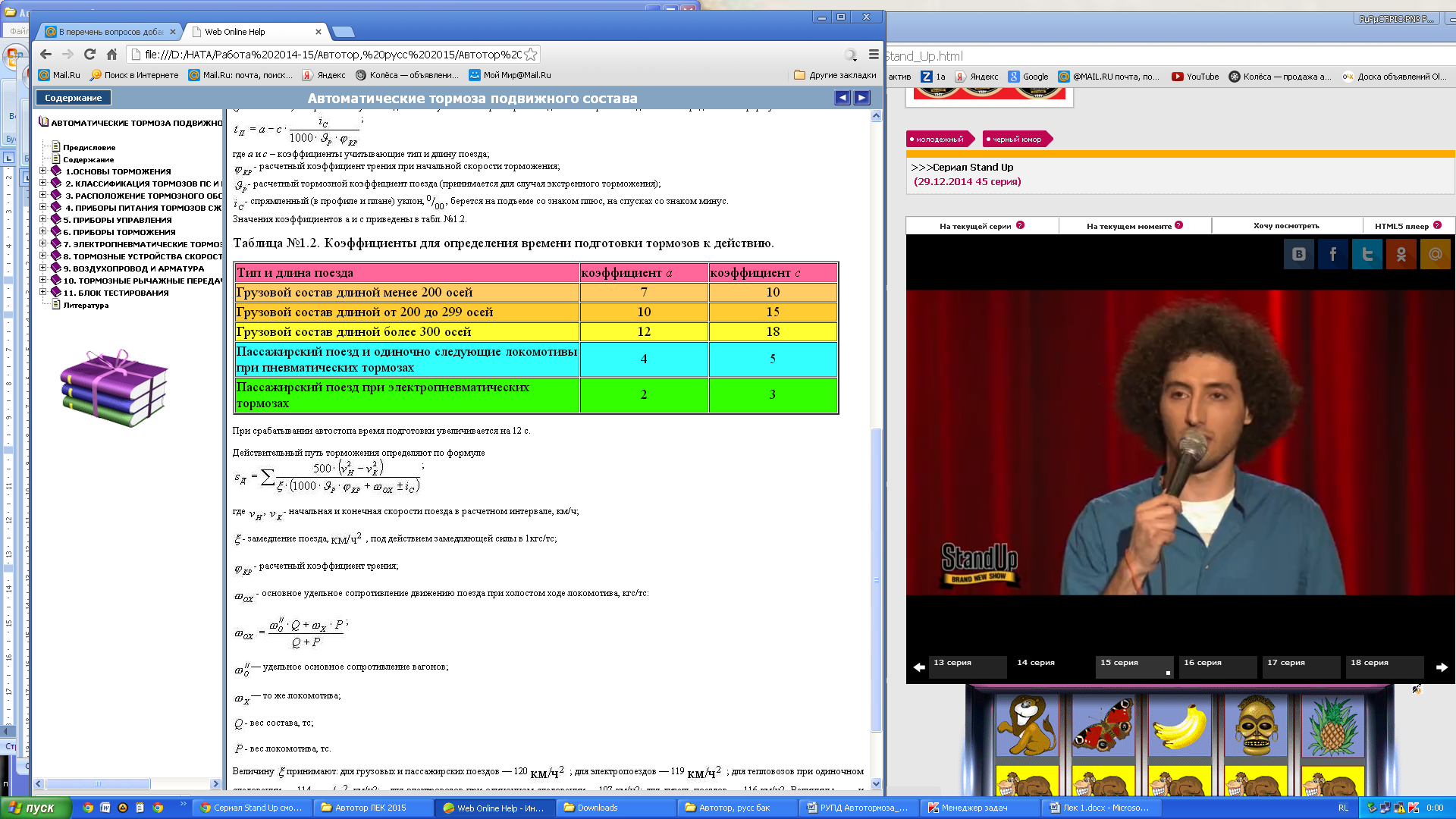Share video via Odnoklassniki icon
This screenshot has height=819, width=1456.
click(x=1401, y=254)
